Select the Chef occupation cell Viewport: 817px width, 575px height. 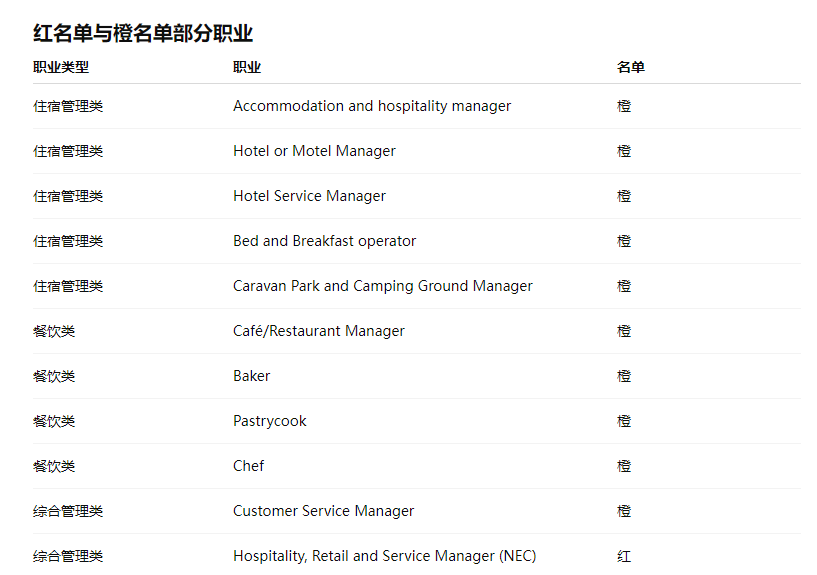click(248, 466)
